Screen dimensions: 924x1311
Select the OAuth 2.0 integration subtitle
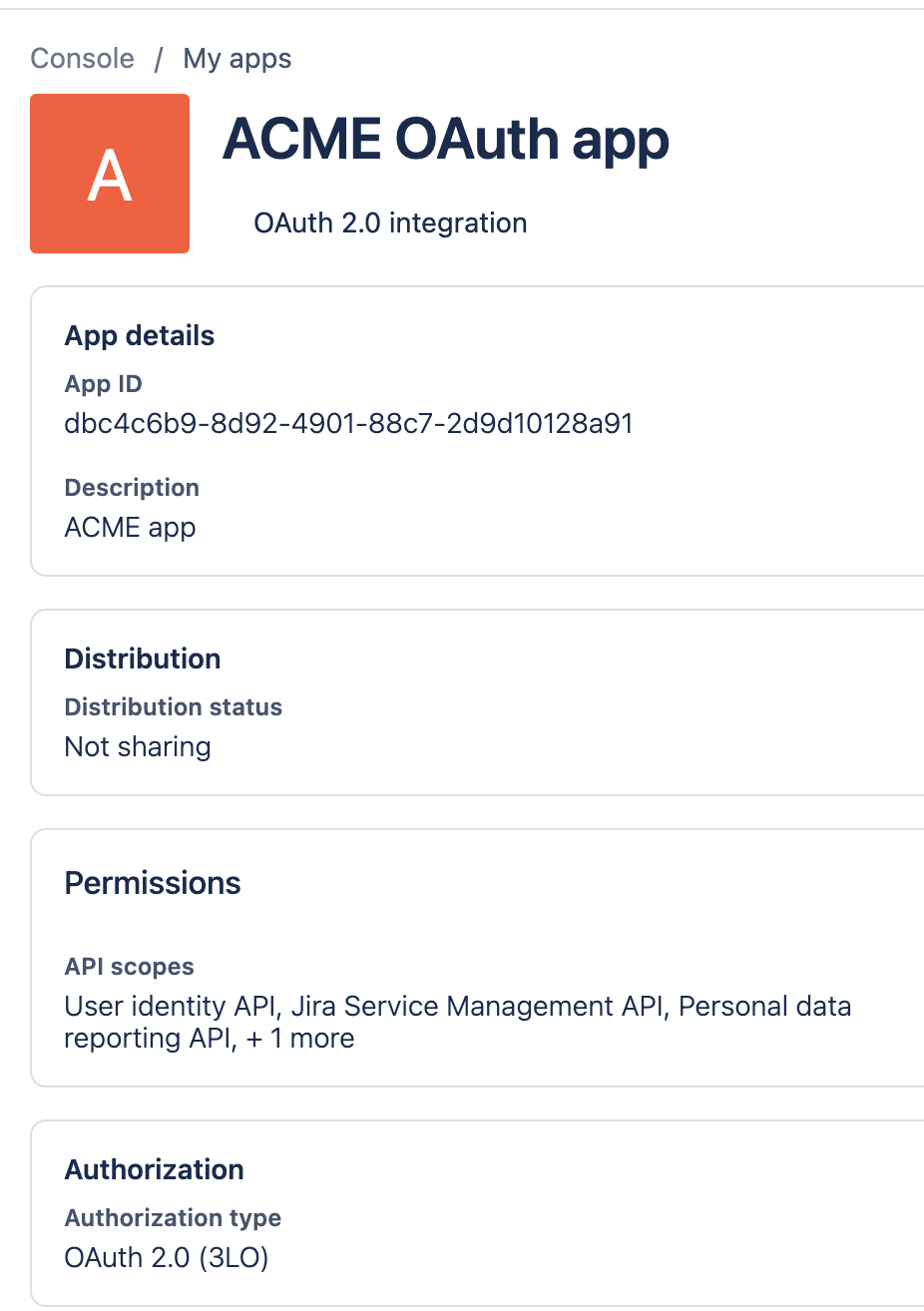[x=390, y=222]
